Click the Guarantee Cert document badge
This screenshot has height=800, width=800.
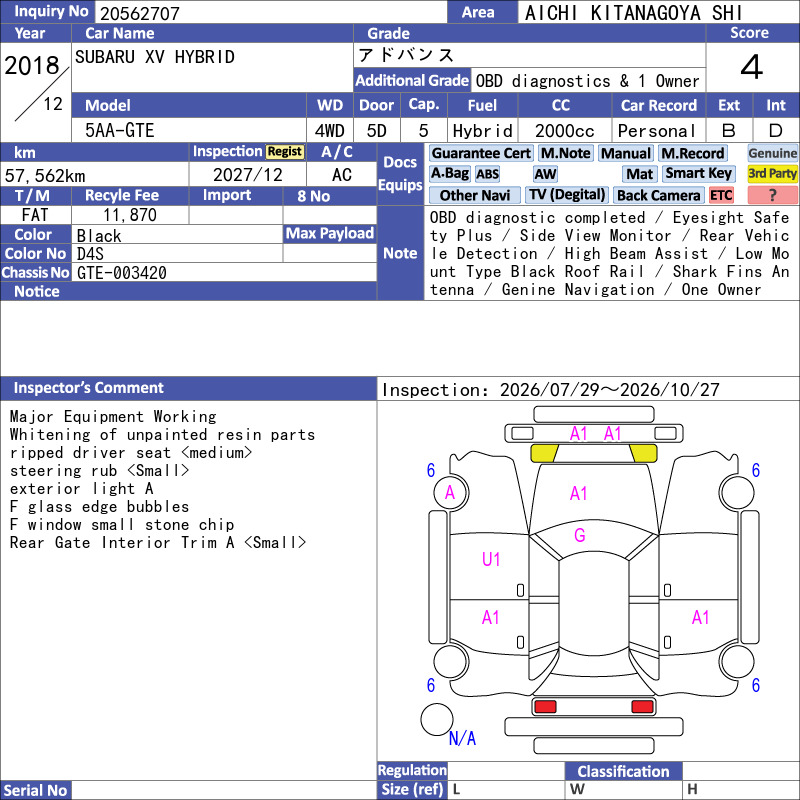481,153
